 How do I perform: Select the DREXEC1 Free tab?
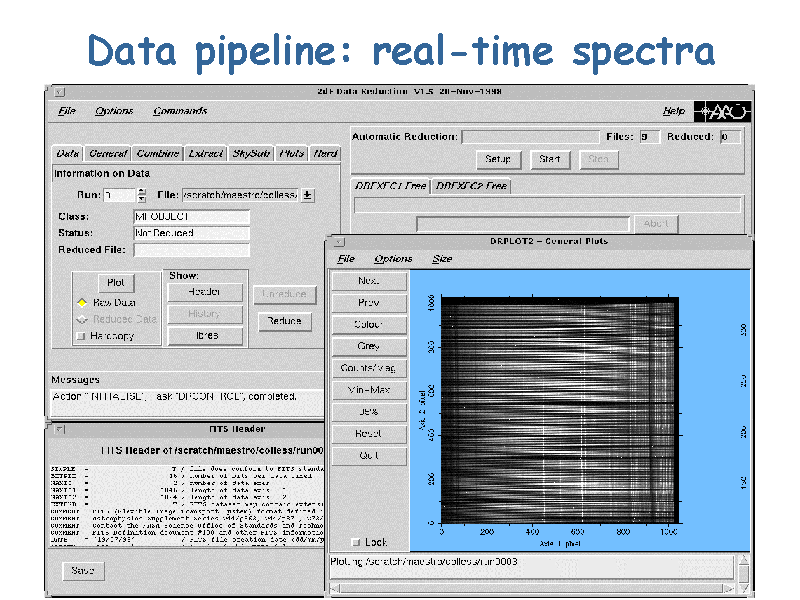tap(390, 186)
